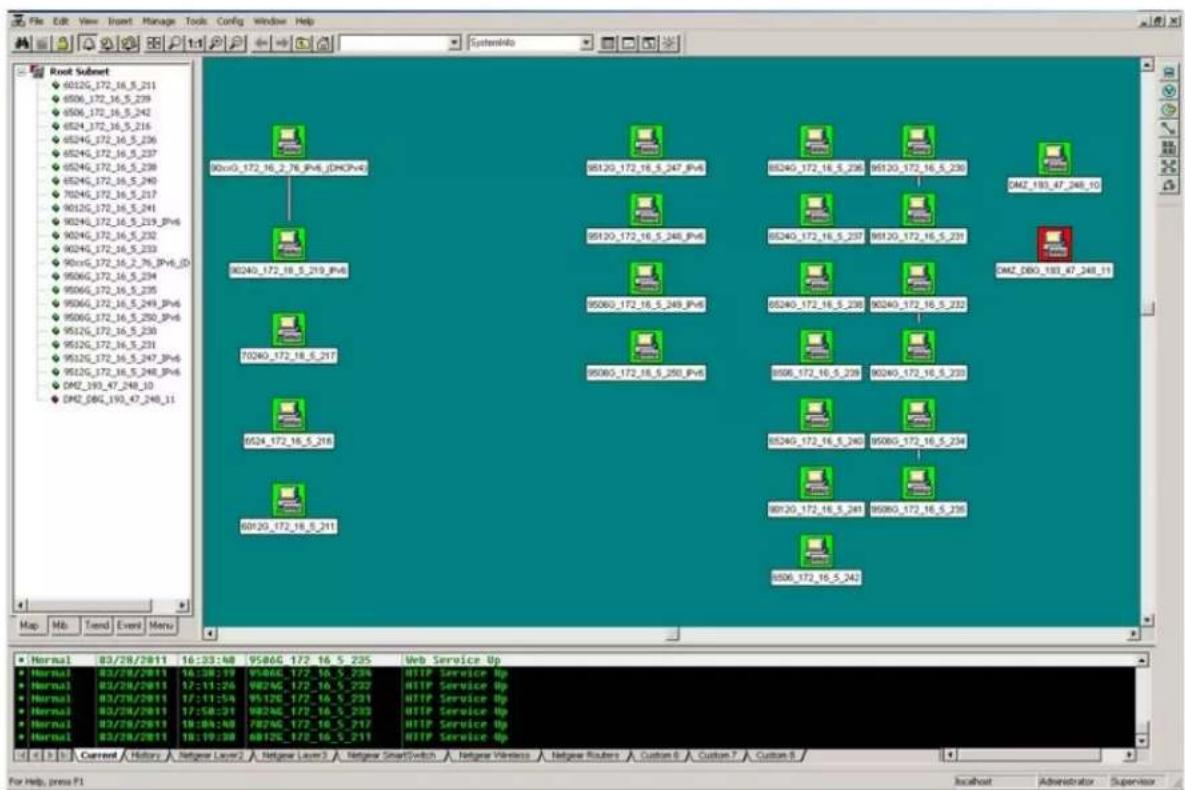
Task: Click the map vertical scrollbar down arrow
Action: 1147,620
